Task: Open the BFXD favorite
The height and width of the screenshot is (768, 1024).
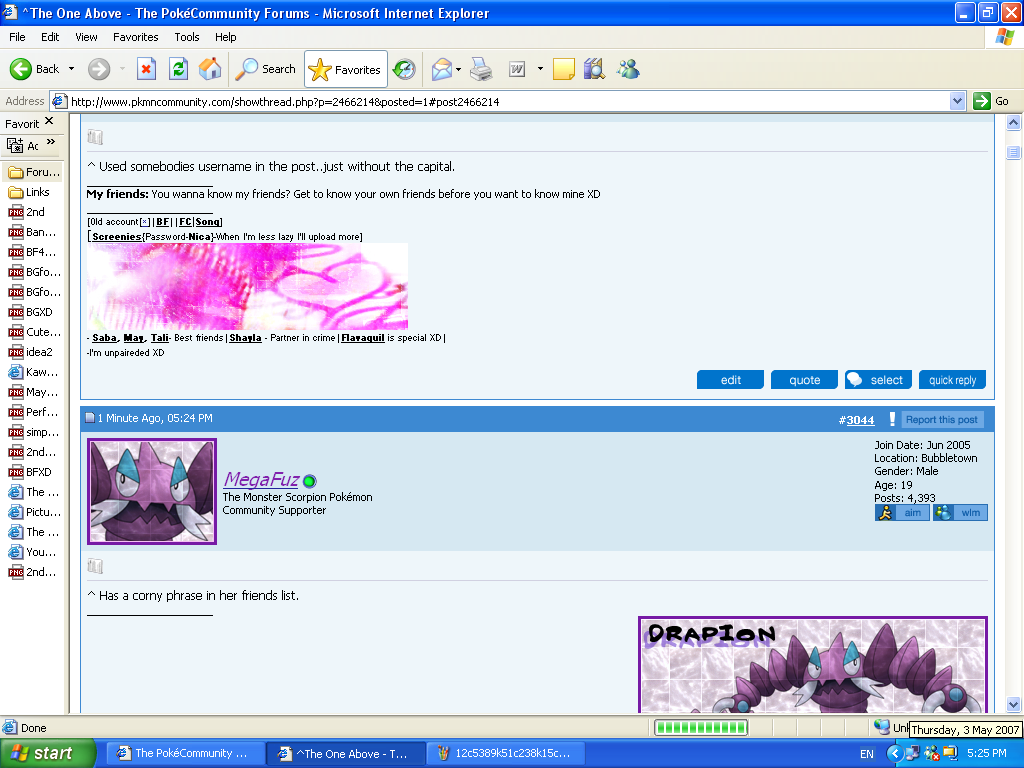Action: coord(29,472)
